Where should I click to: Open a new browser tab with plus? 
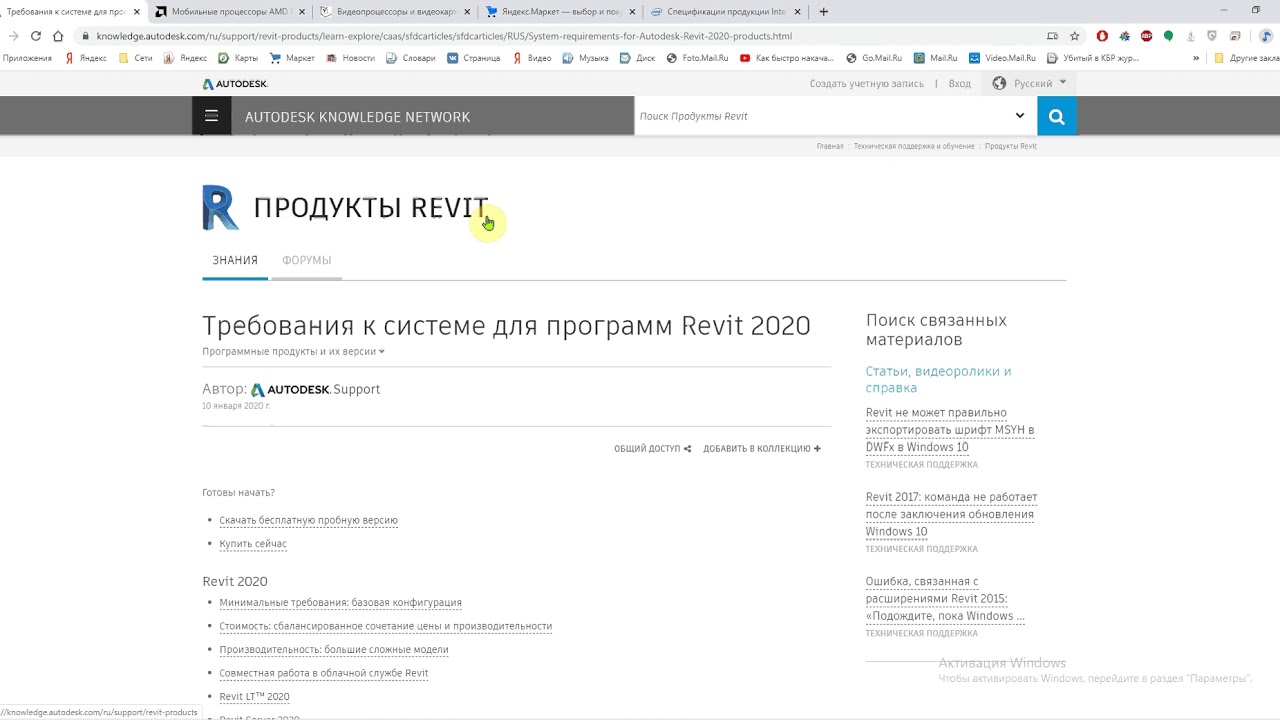[823, 12]
